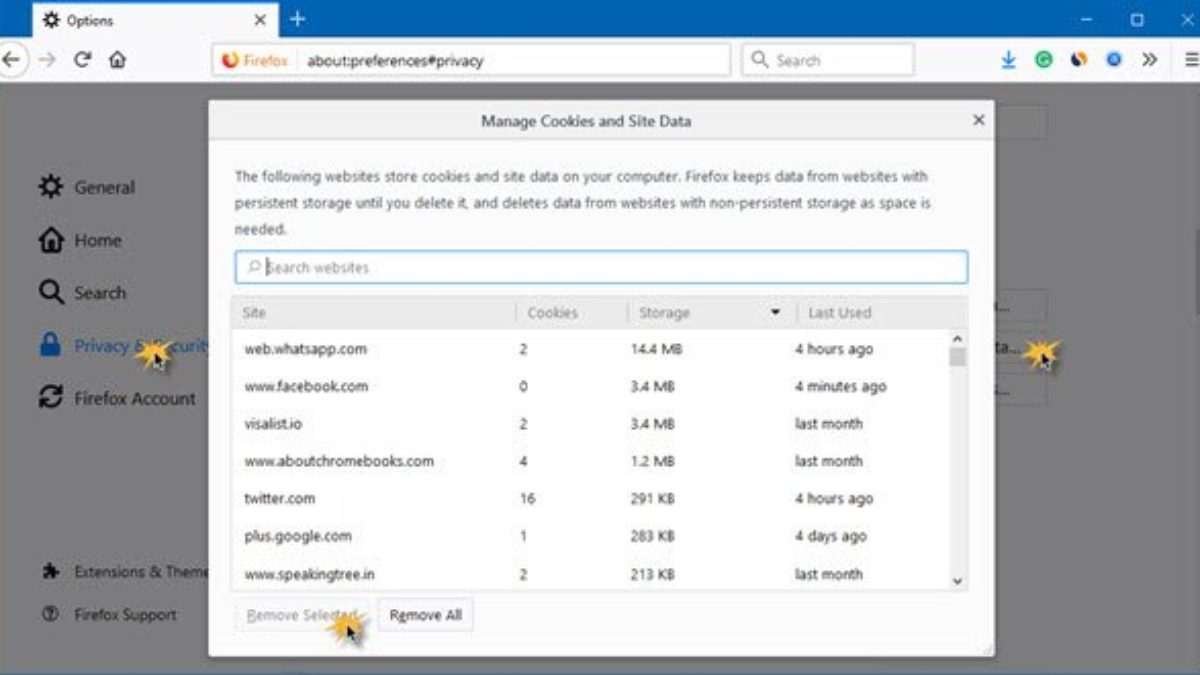Click the Search websites field
1200x675 pixels.
(601, 267)
